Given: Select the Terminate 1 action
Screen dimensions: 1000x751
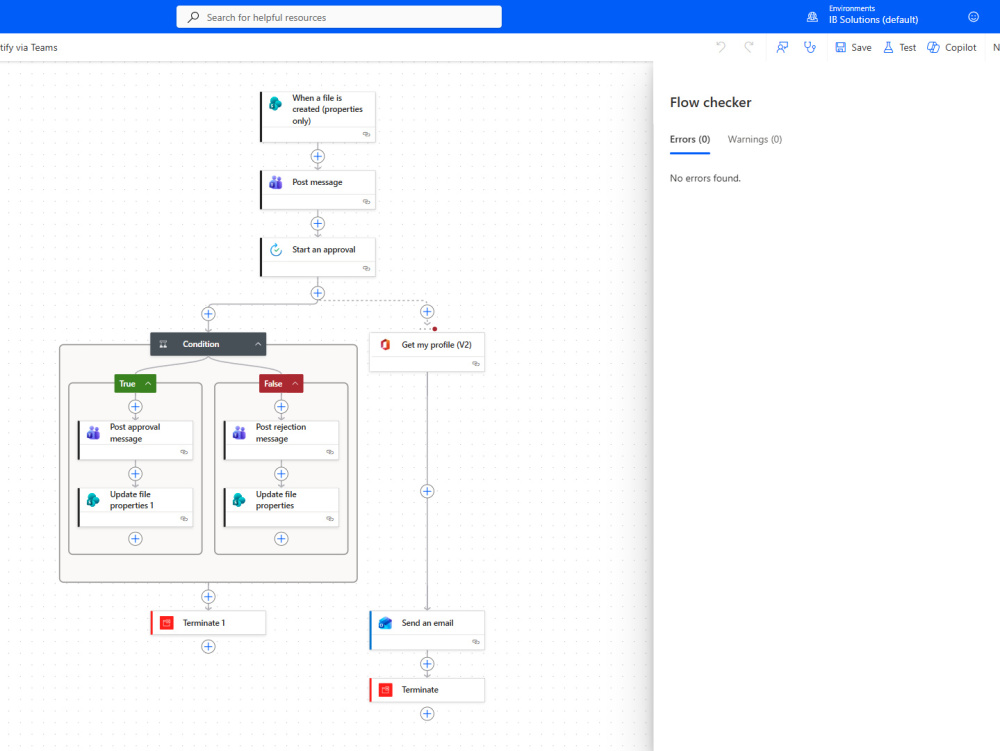Looking at the screenshot, I should pyautogui.click(x=208, y=623).
